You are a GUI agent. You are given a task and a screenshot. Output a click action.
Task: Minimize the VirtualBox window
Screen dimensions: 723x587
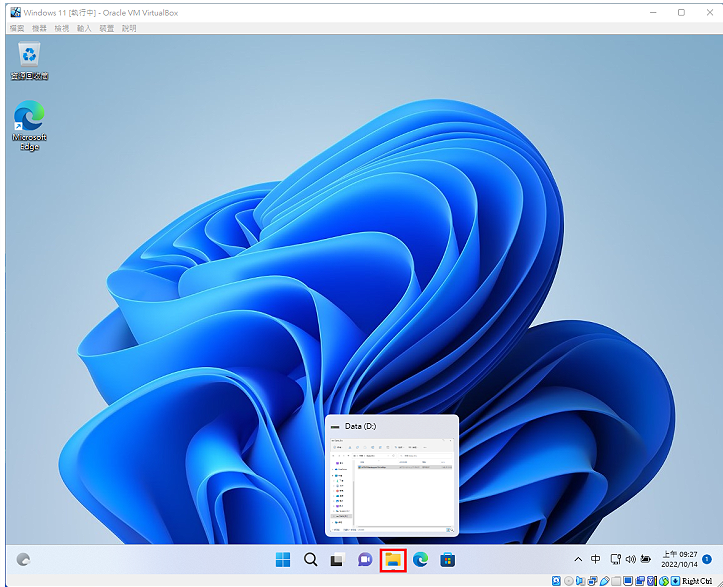[653, 12]
